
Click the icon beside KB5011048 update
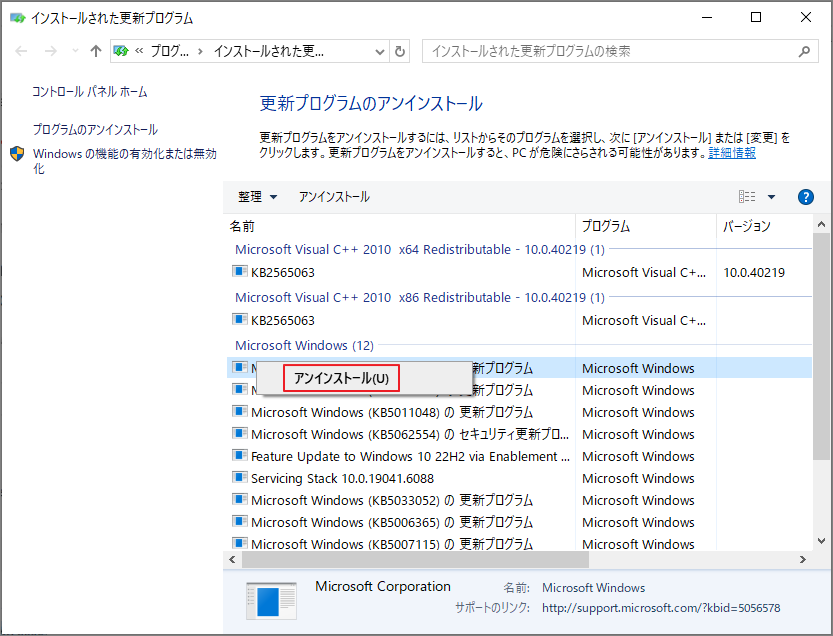[x=240, y=411]
